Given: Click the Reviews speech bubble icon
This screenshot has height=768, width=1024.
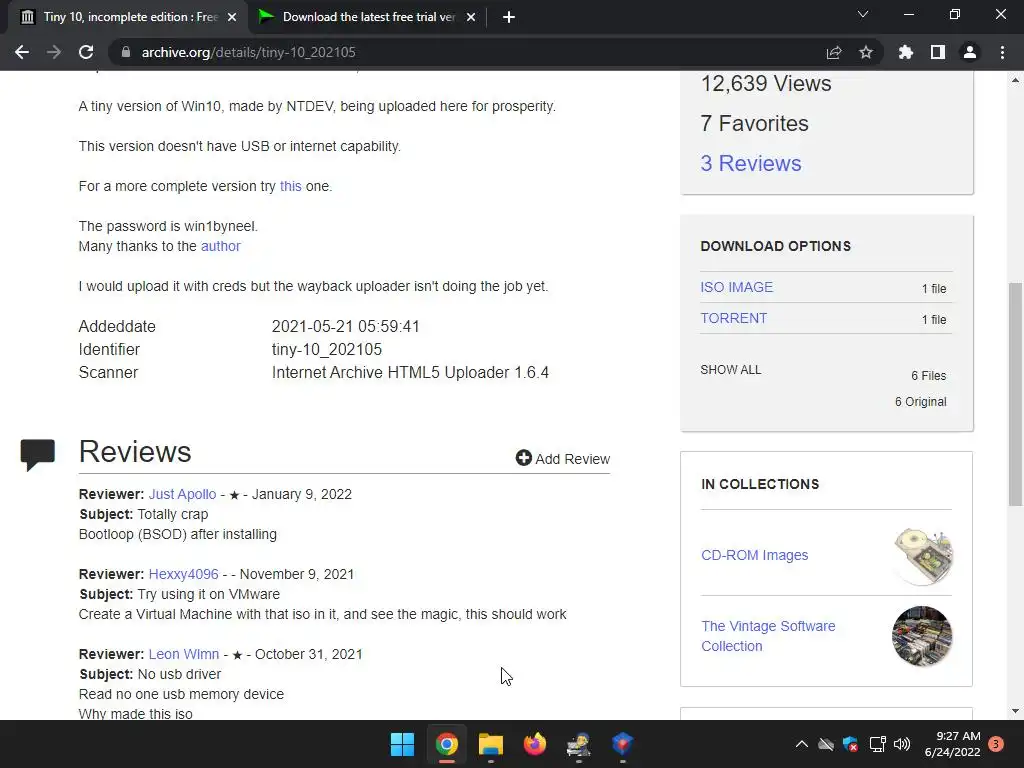Looking at the screenshot, I should point(37,455).
